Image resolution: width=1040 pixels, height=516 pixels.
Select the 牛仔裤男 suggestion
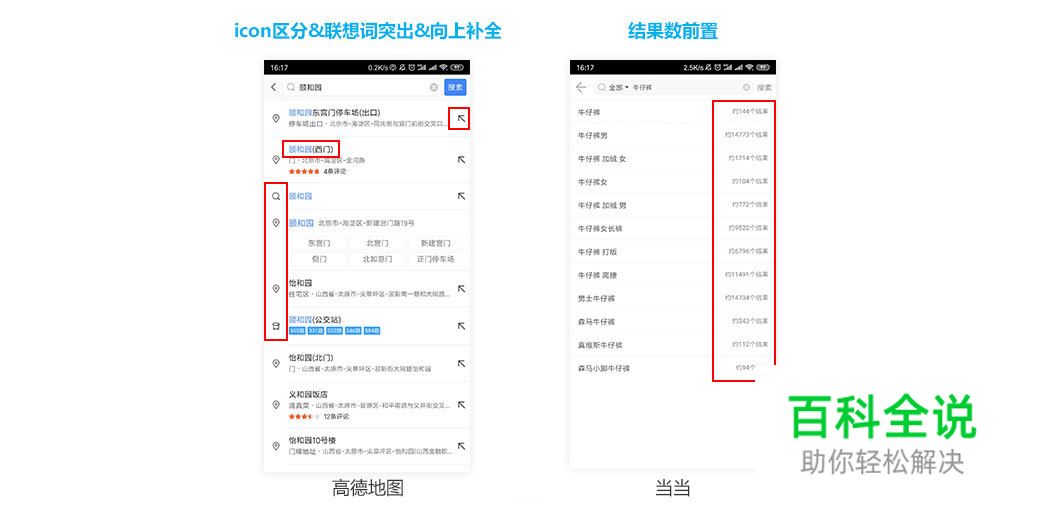673,135
